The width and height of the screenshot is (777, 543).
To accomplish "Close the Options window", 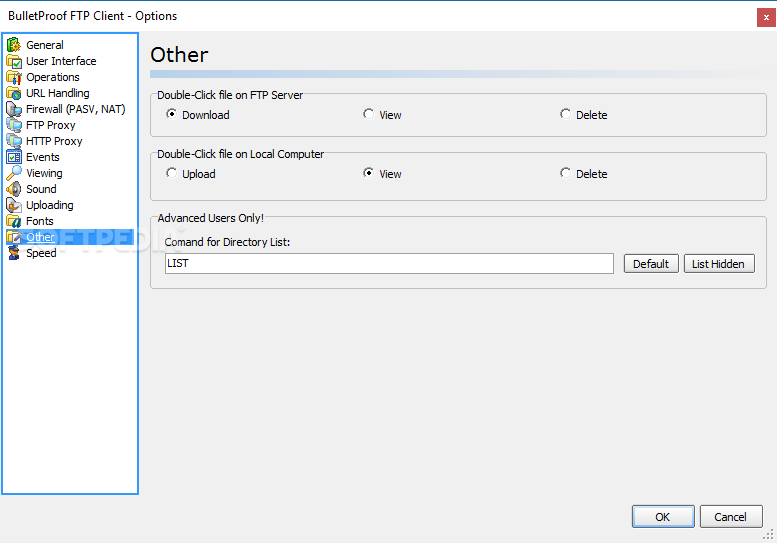I will [766, 17].
